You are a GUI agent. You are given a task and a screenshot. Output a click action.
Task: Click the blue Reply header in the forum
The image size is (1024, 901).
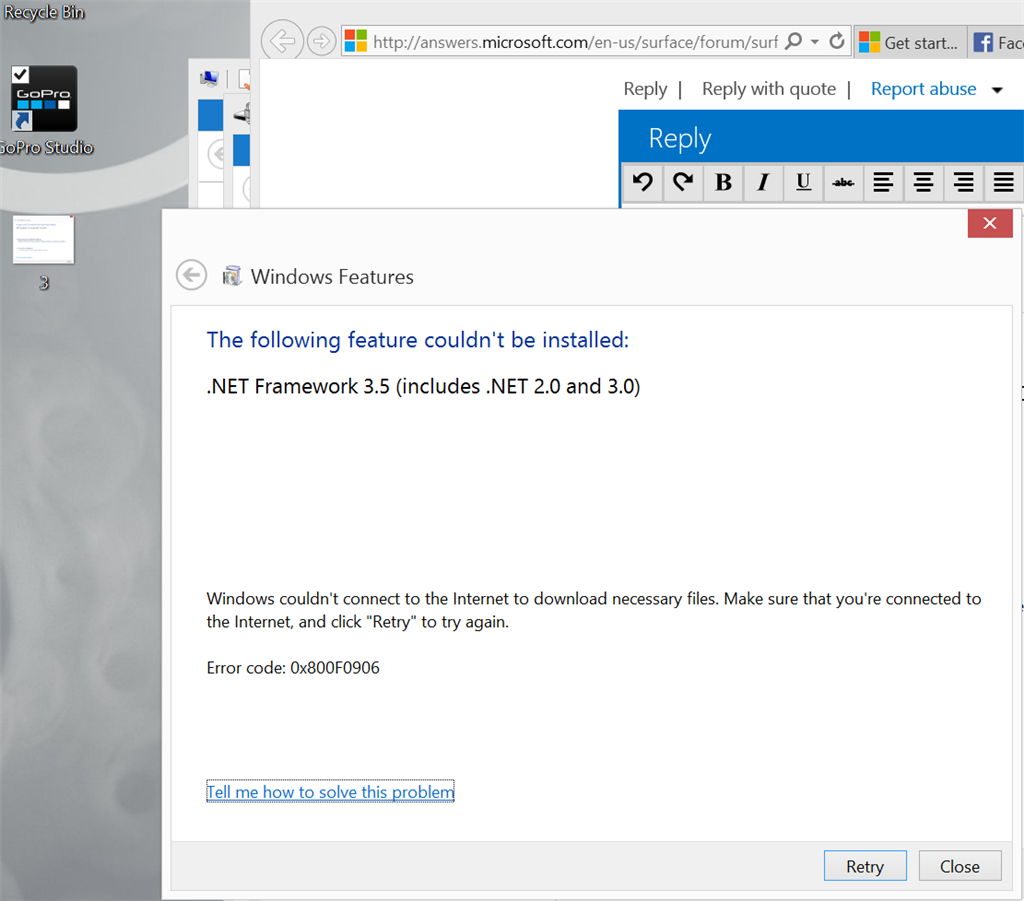coord(821,138)
